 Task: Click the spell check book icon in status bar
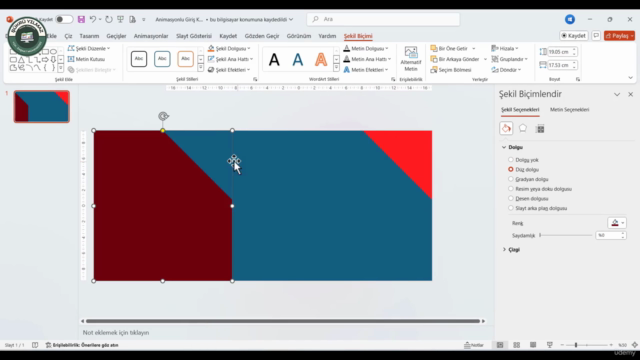coord(35,345)
